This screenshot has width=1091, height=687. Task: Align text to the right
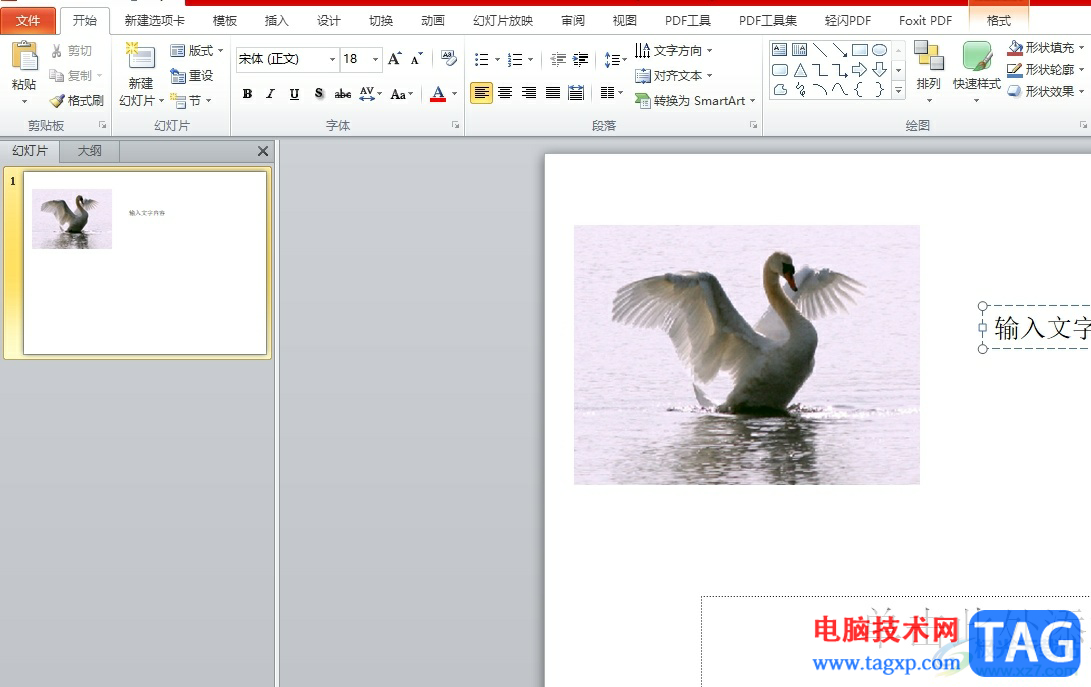529,93
